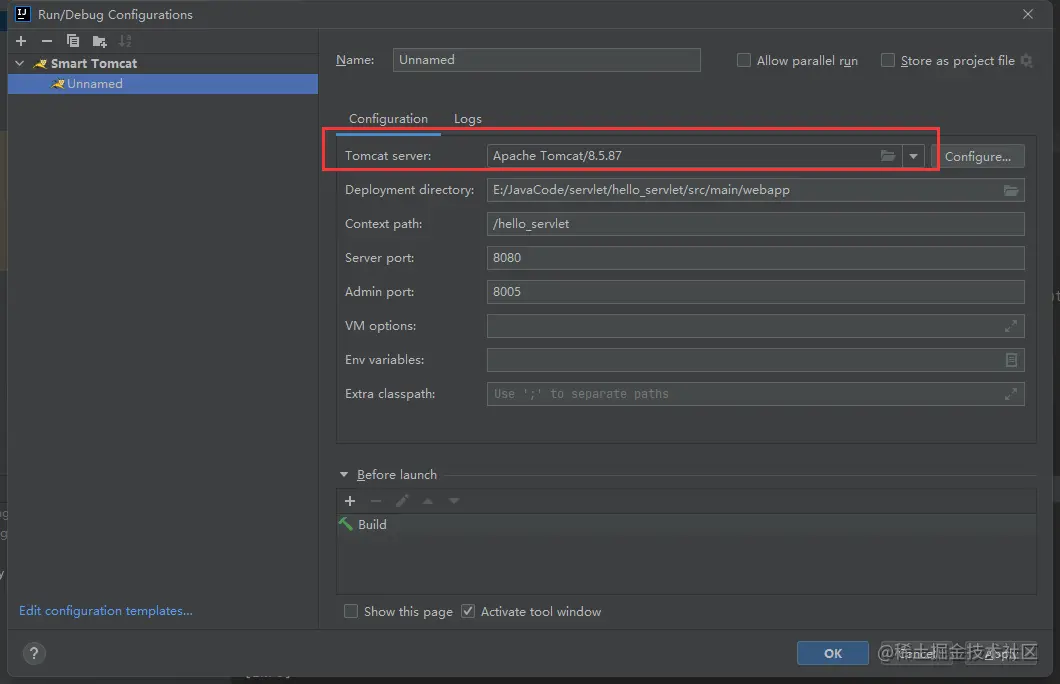The image size is (1060, 684).
Task: Confirm with the OK button
Action: click(833, 653)
